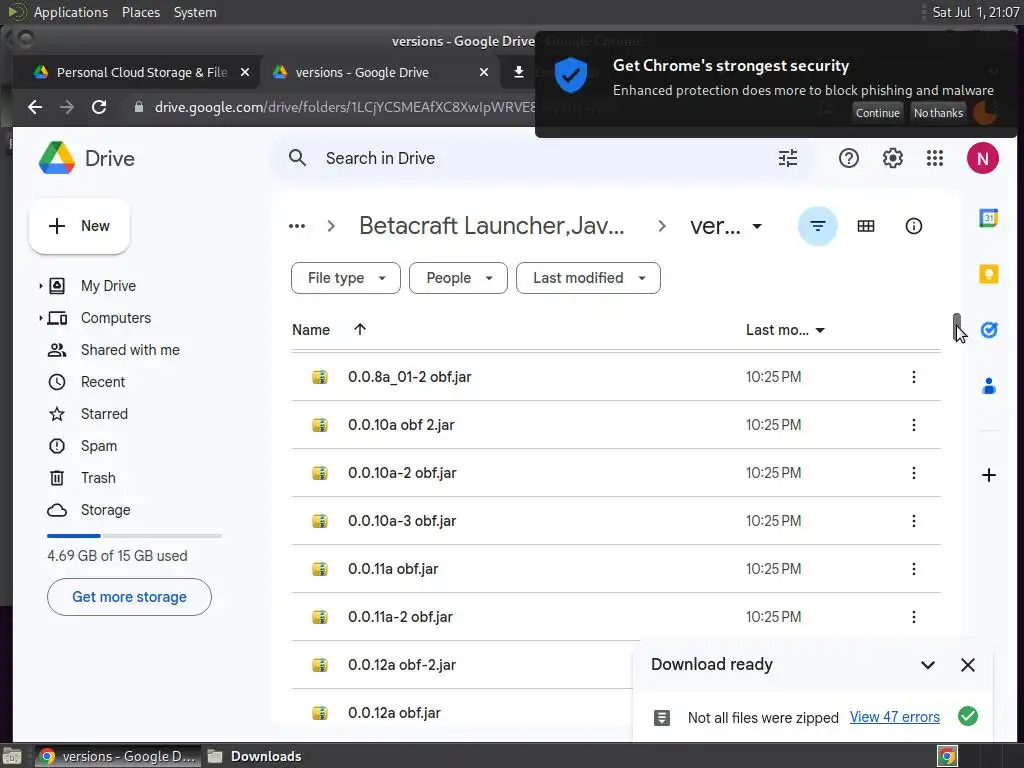Close versions - Google Drive tab
The width and height of the screenshot is (1024, 768).
tap(484, 72)
